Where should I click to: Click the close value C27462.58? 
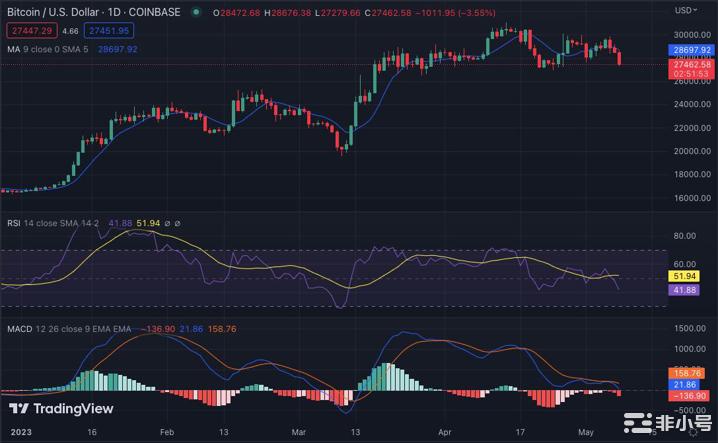[x=388, y=13]
